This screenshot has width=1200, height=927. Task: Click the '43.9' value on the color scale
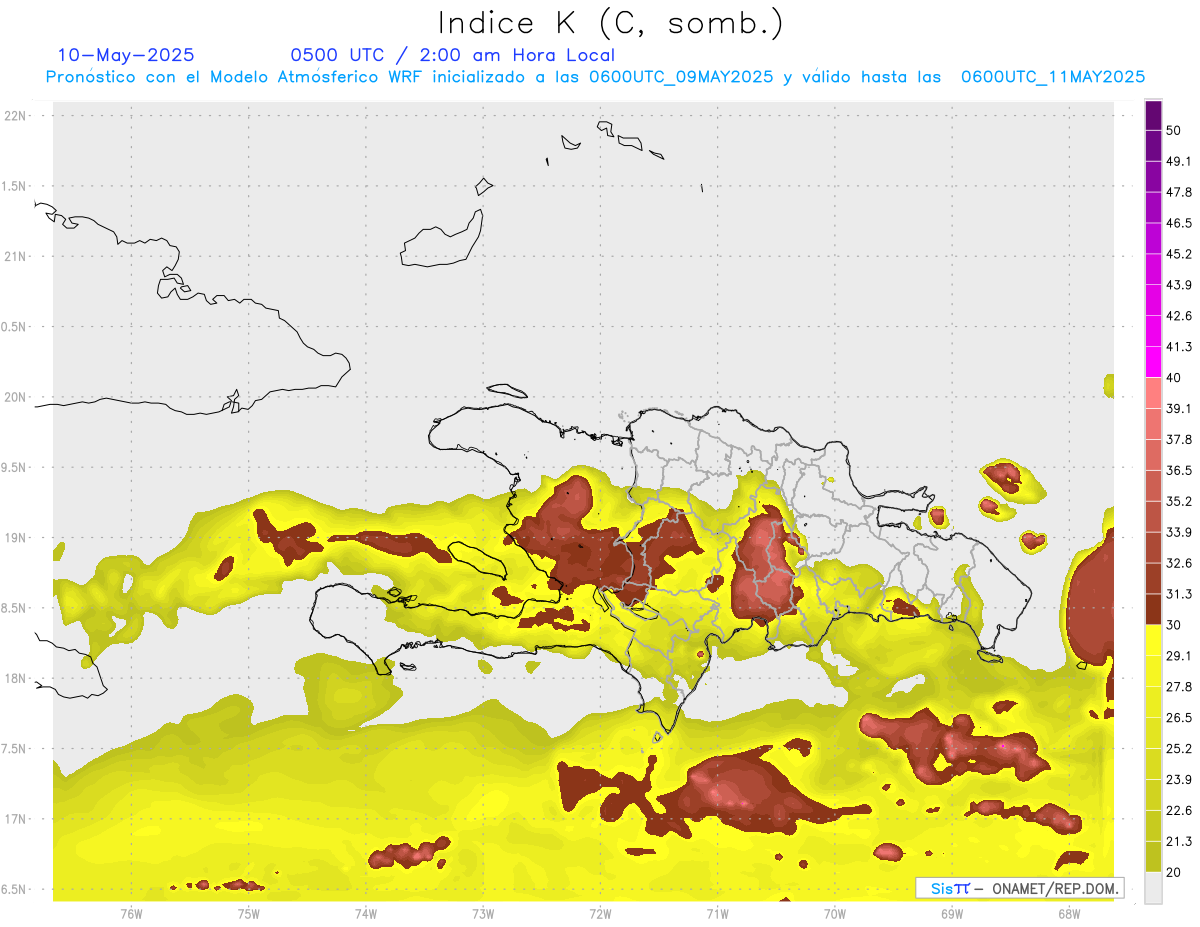click(1179, 285)
